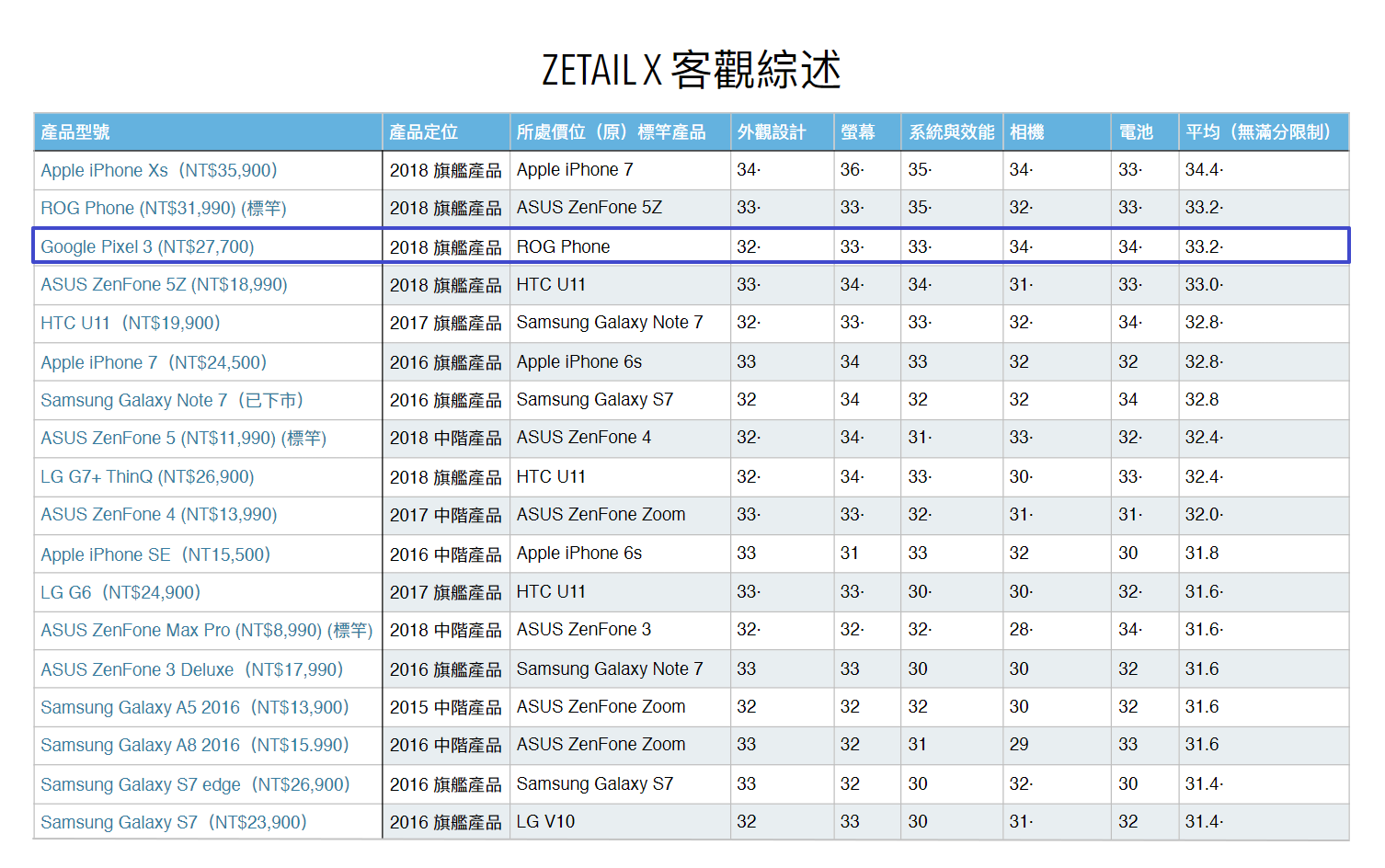1385x868 pixels.
Task: Open the ASUS ZenFone 5 (NT$11,990) link
Action: click(x=183, y=439)
